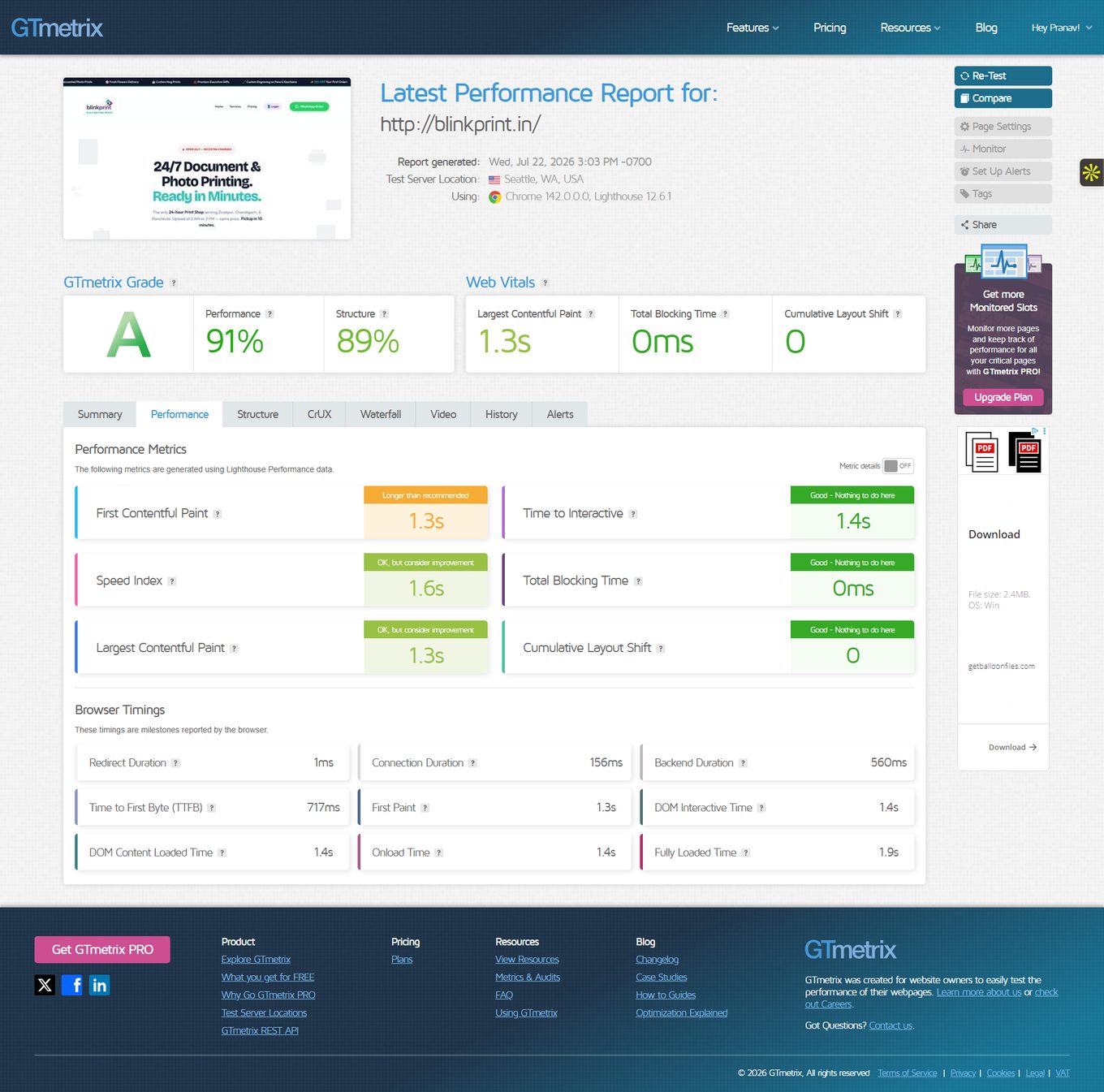Image resolution: width=1104 pixels, height=1092 pixels.
Task: Open the Facebook social icon
Action: pyautogui.click(x=72, y=985)
